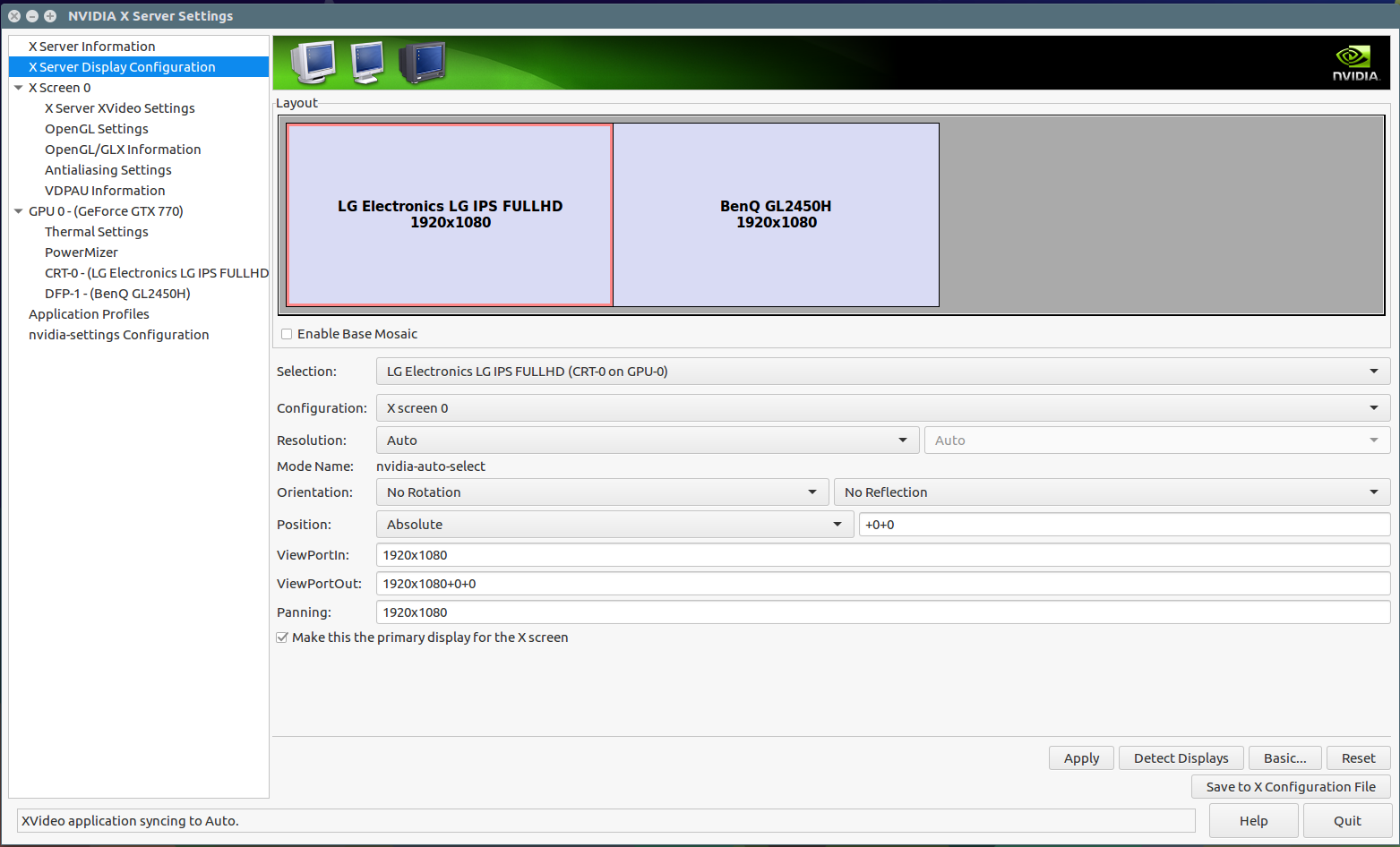This screenshot has height=847, width=1400.
Task: Click the Panning field
Action: 883,612
